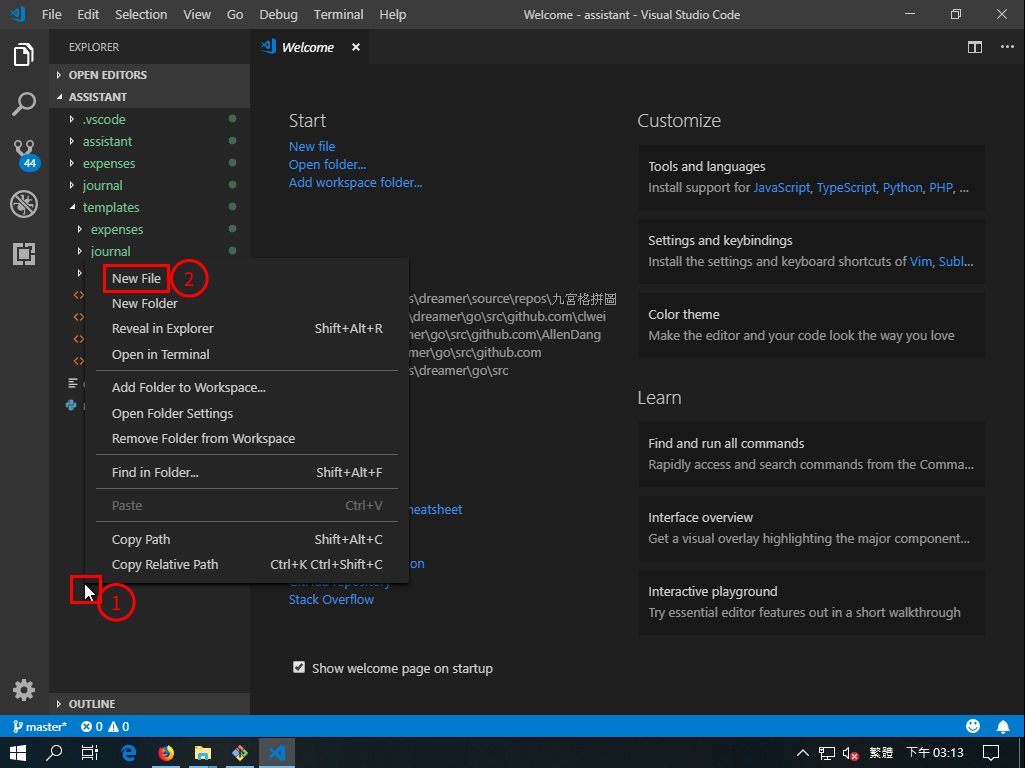Open the notifications bell in status bar
The height and width of the screenshot is (768, 1025).
1003,726
